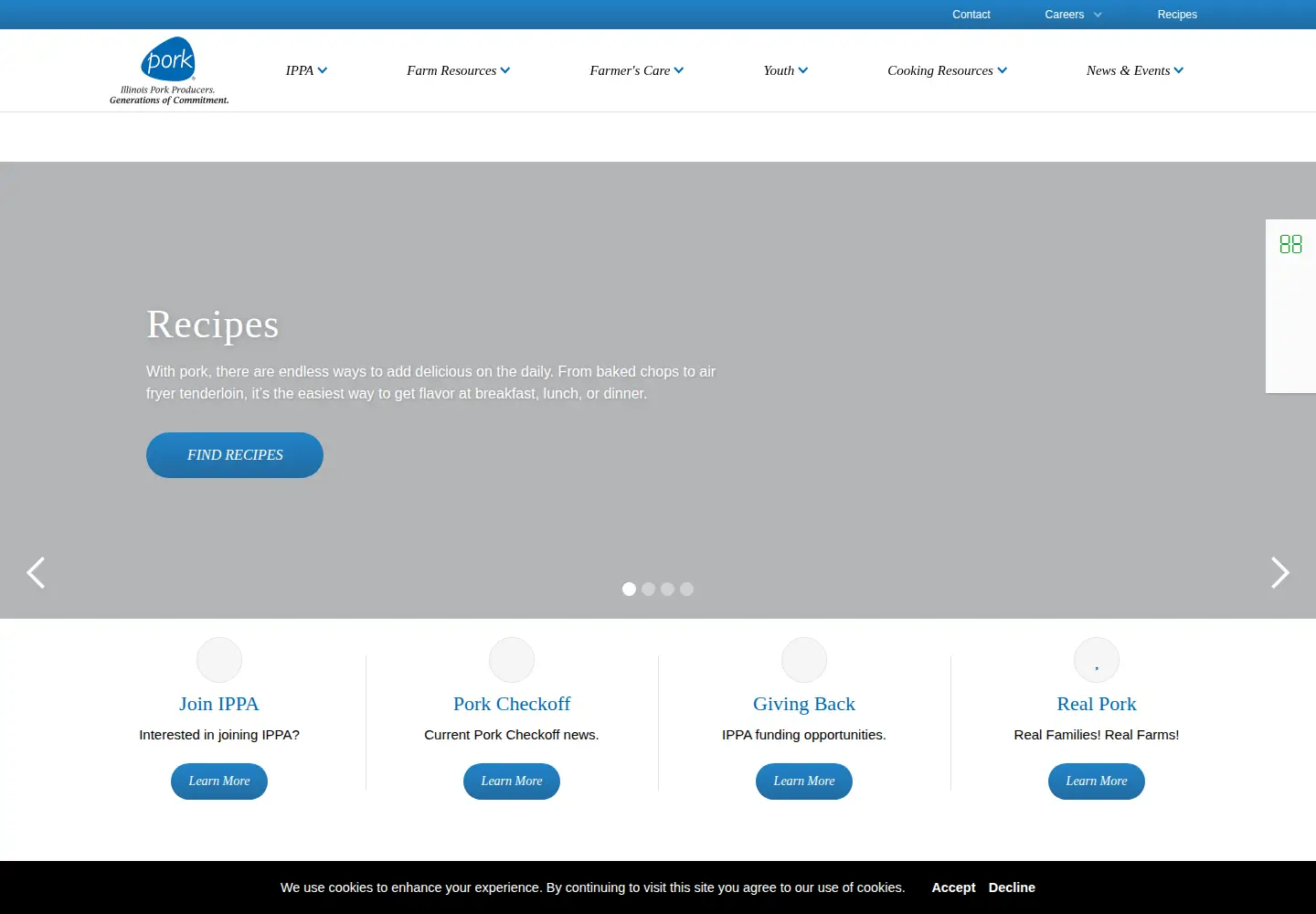
Task: Expand the Youth menu chevron
Action: point(803,70)
